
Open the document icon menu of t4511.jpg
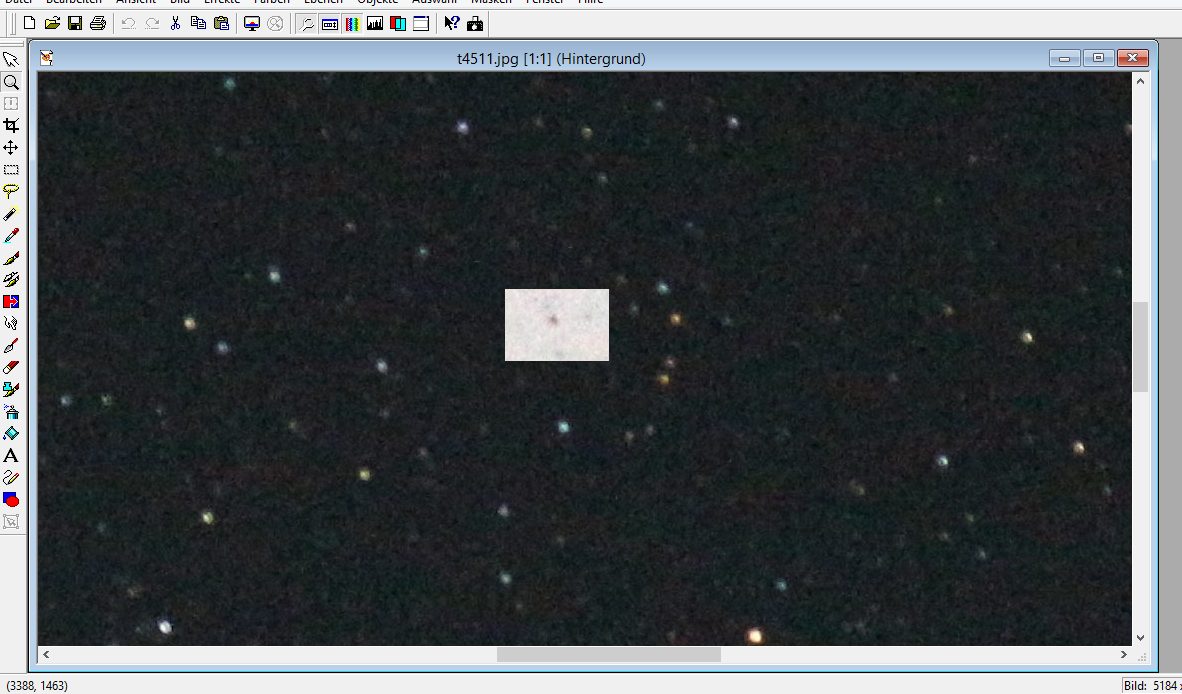pos(47,59)
